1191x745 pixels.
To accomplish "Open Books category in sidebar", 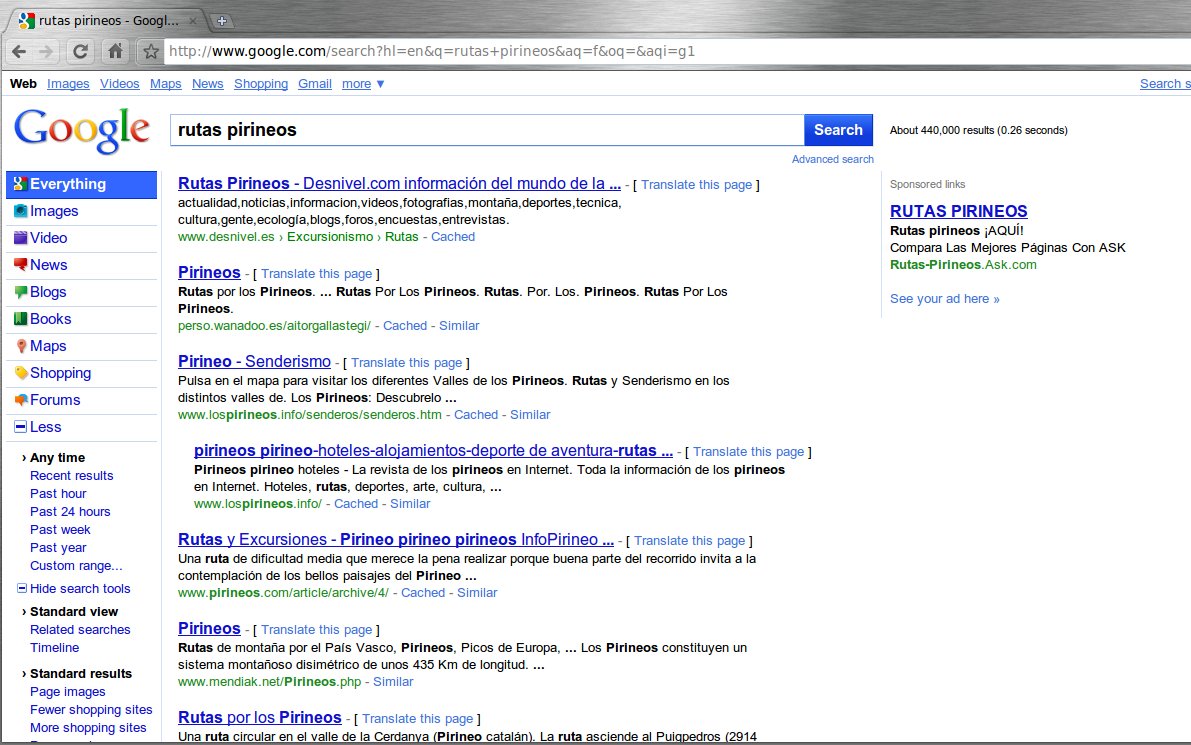I will pyautogui.click(x=50, y=319).
